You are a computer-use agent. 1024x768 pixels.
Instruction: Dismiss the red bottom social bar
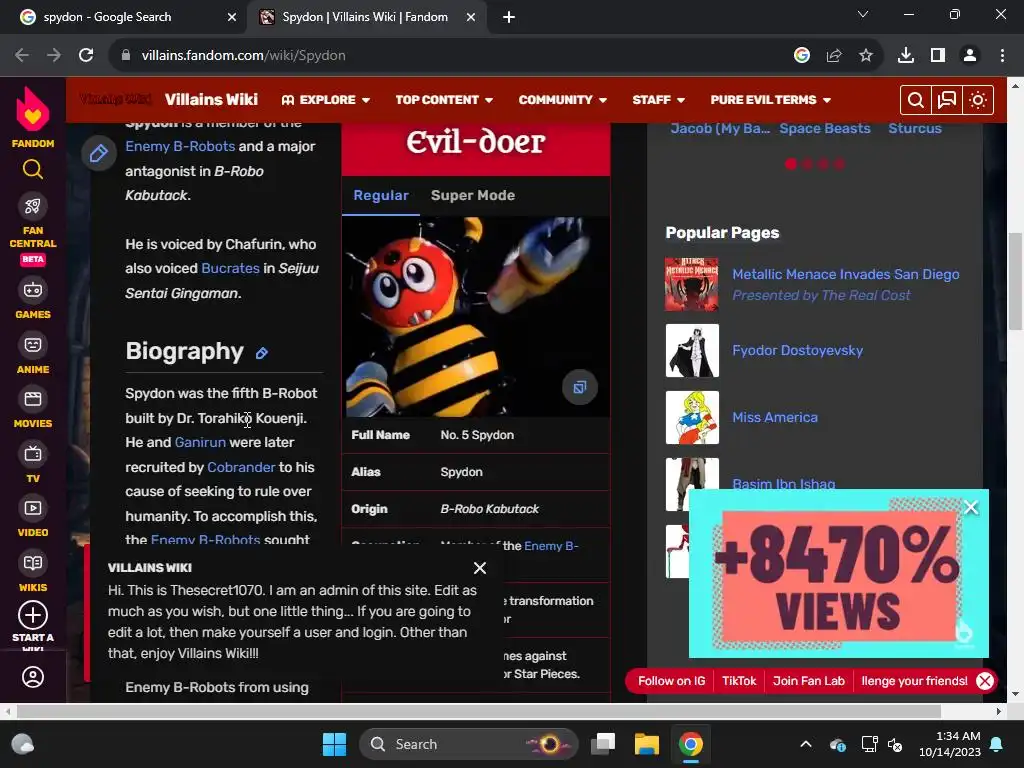(985, 681)
